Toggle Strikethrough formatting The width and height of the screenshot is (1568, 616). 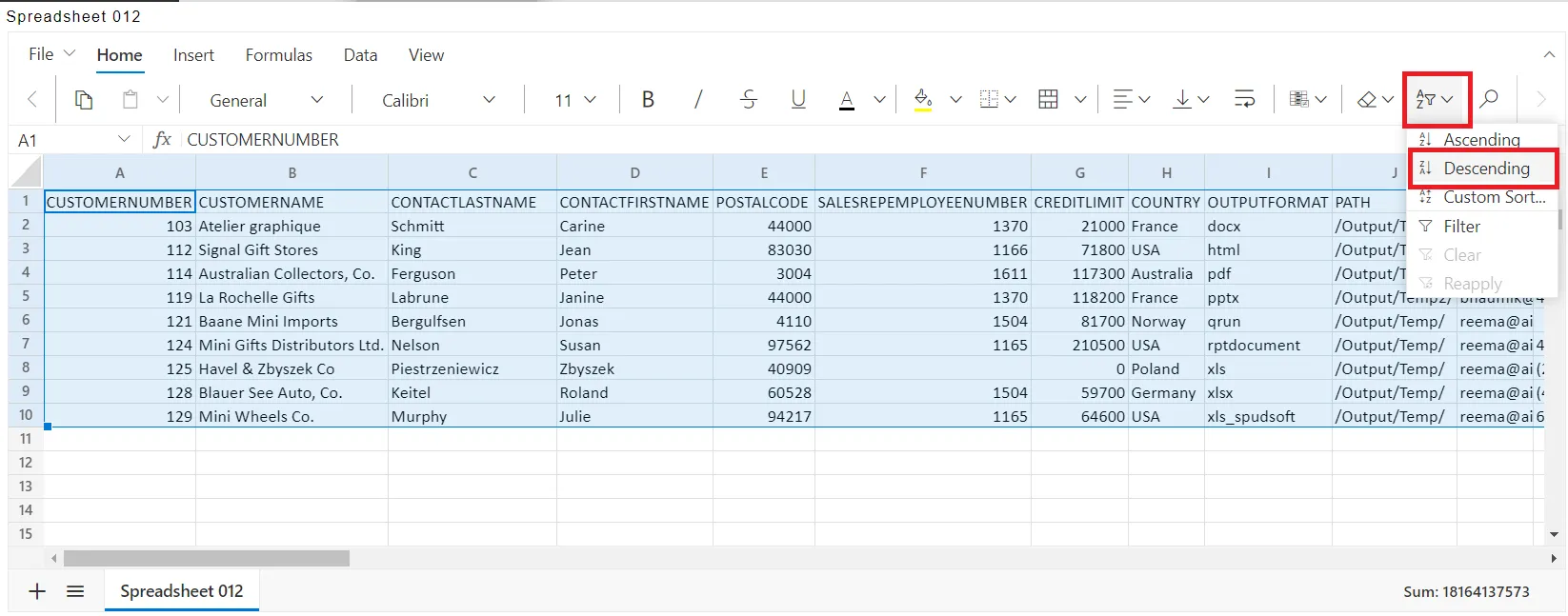749,99
